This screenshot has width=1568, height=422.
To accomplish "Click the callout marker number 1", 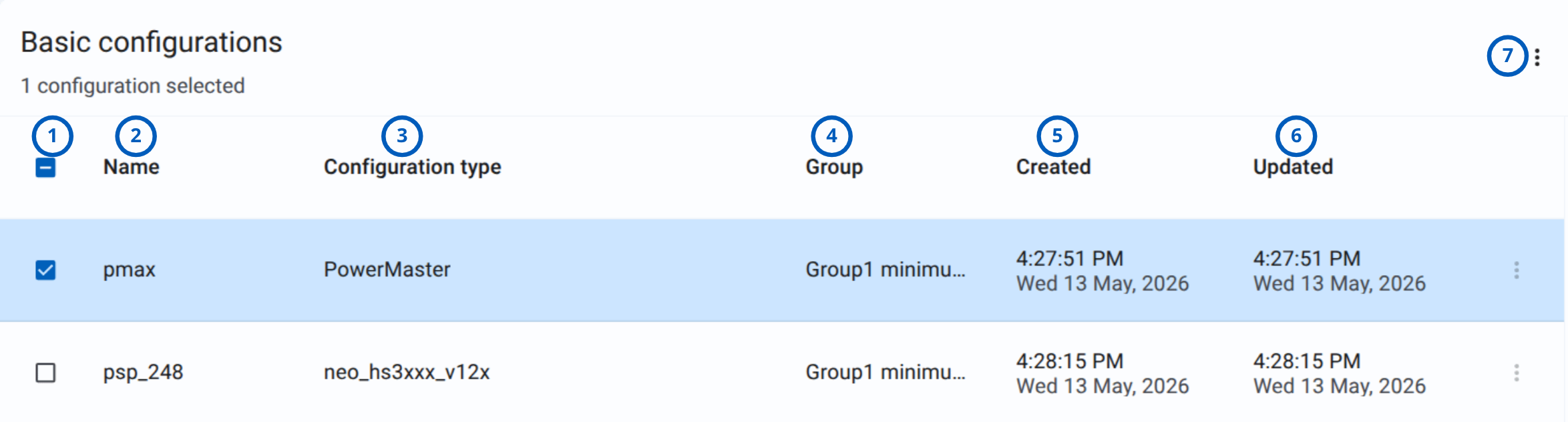I will click(x=52, y=136).
